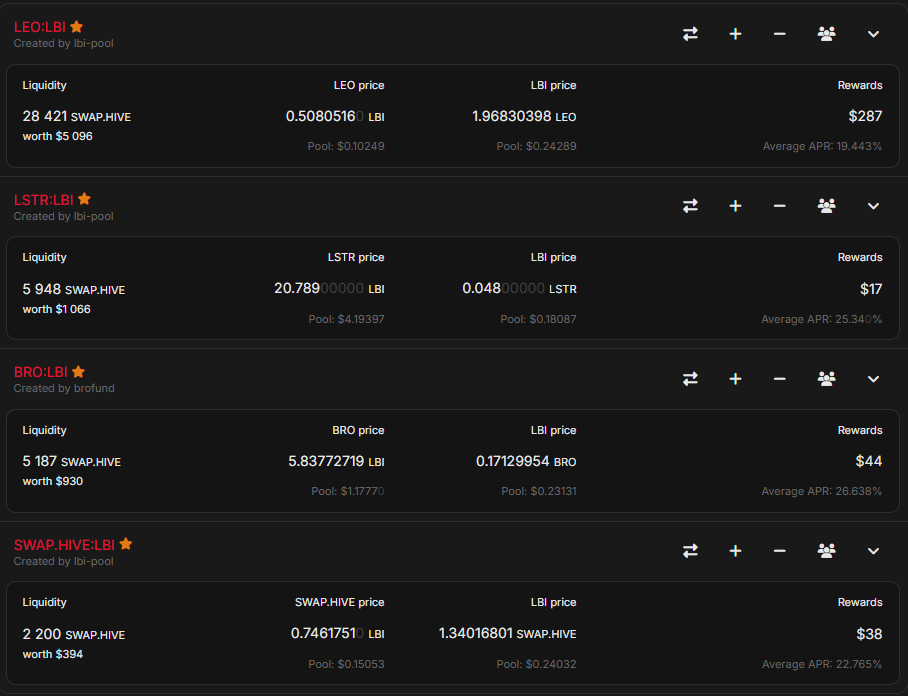Screen dimensions: 908x696
Task: Open swap for the BRO:LBI pool
Action: point(690,379)
